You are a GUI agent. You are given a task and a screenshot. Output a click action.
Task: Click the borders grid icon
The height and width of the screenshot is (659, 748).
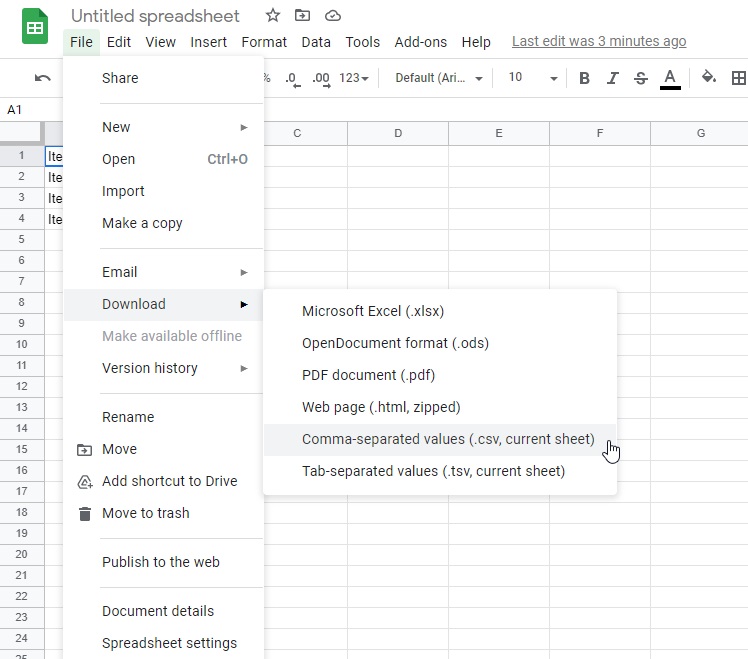739,78
